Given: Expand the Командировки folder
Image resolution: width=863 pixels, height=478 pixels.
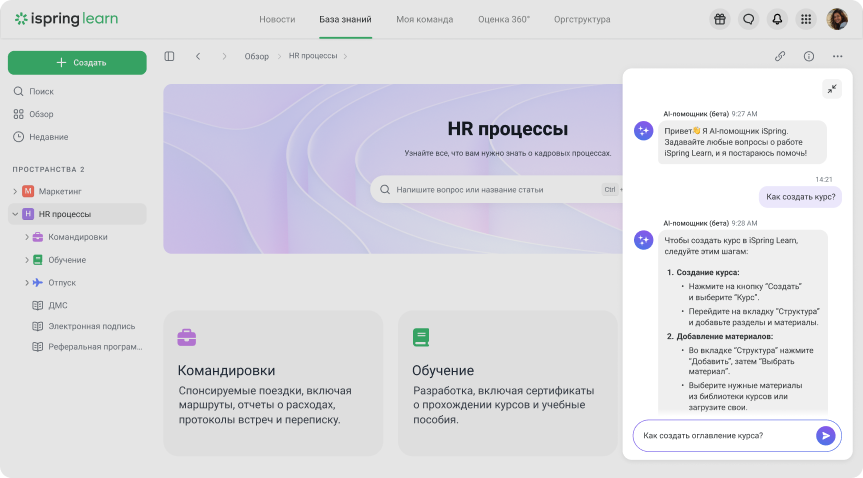Looking at the screenshot, I should click(26, 237).
